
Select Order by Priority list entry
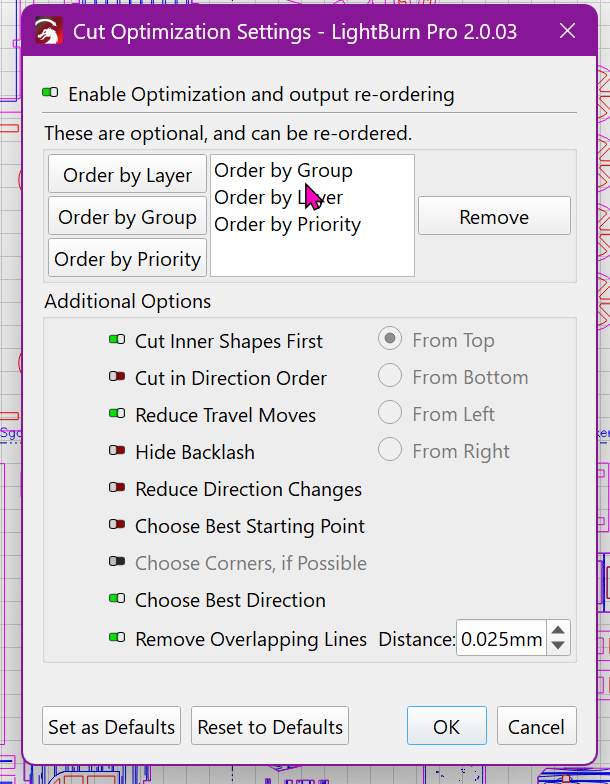287,225
